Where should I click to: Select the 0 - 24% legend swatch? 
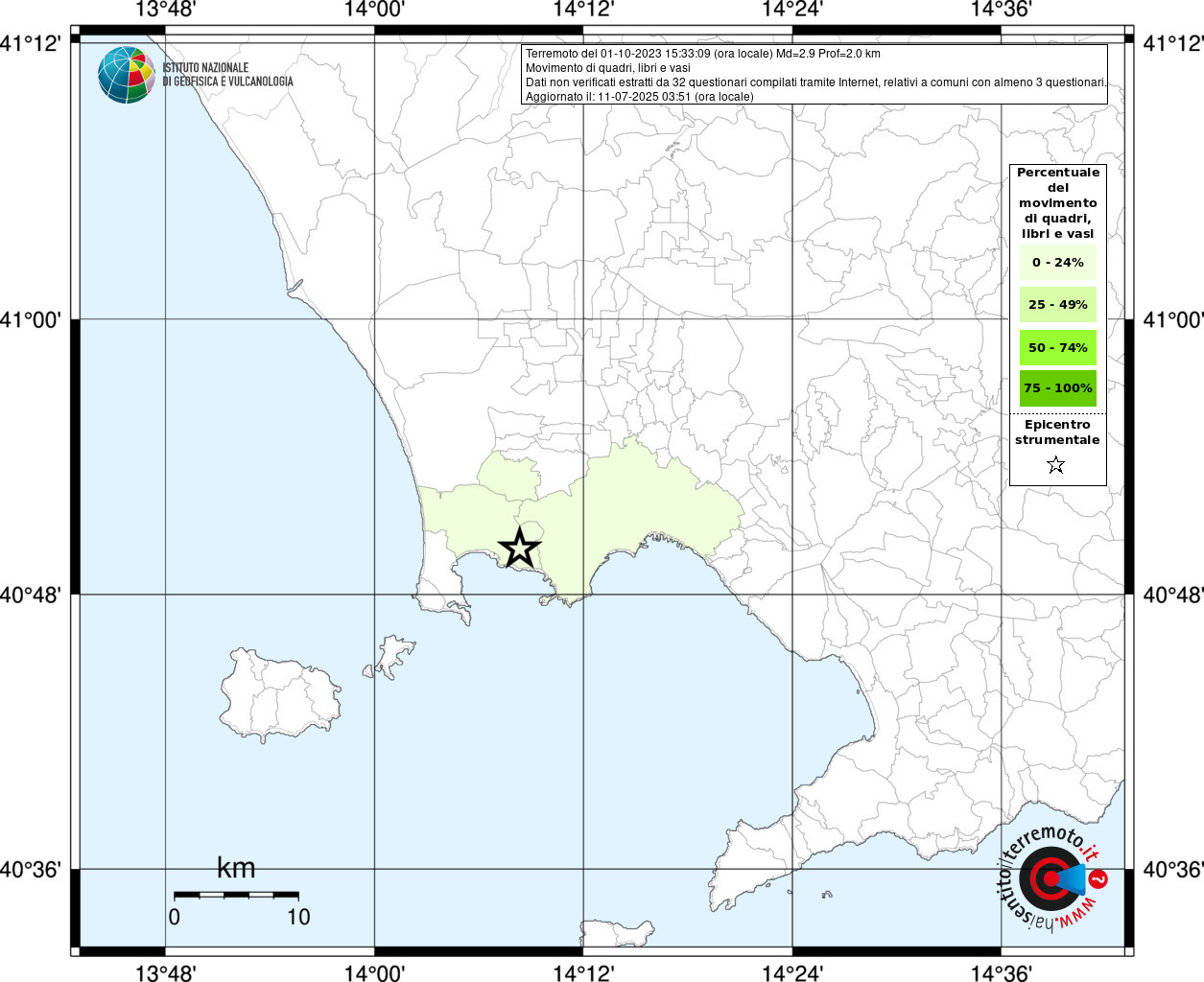click(1057, 262)
